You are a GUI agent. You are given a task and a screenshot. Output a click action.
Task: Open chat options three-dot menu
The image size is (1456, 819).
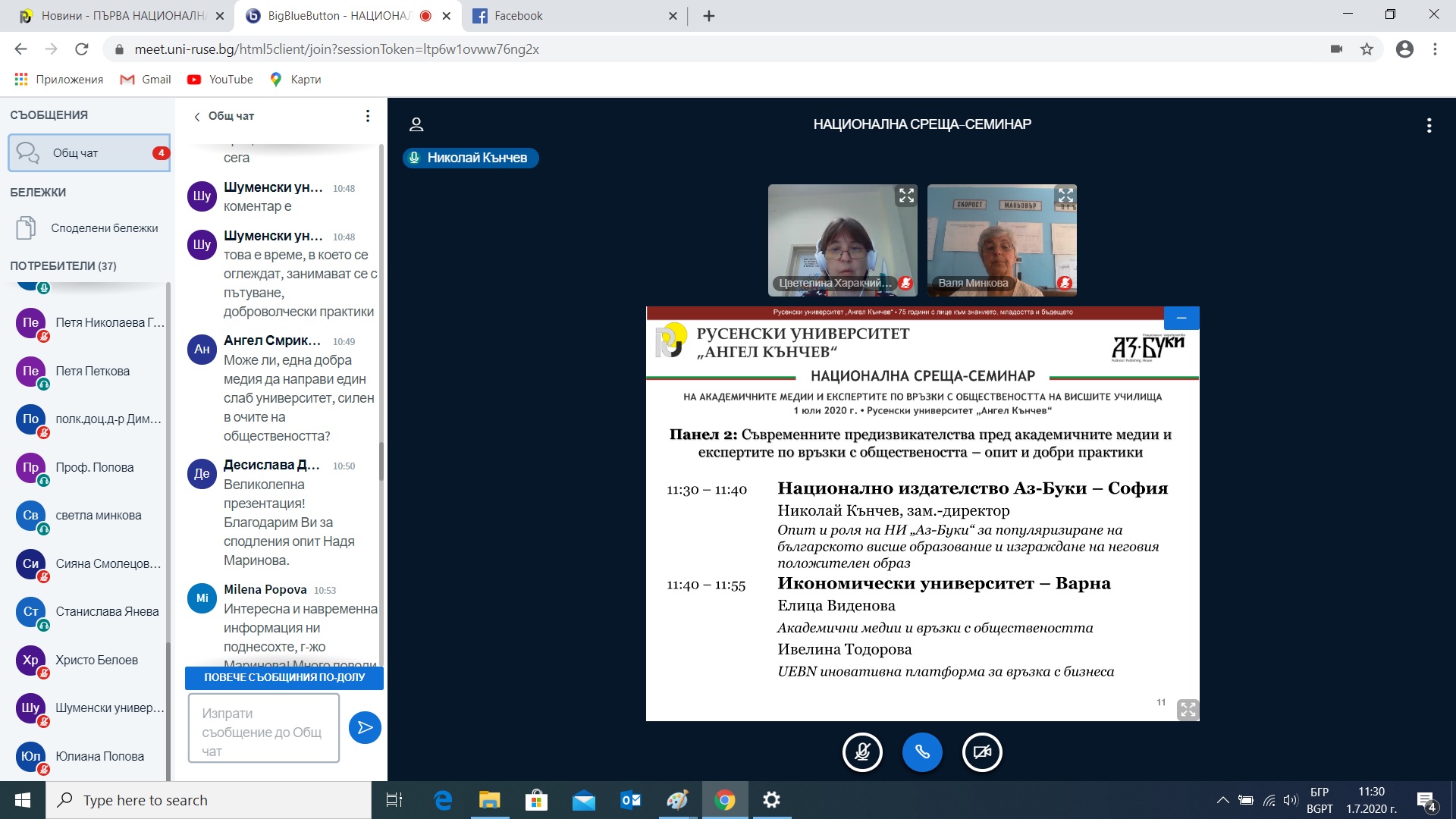(x=368, y=116)
